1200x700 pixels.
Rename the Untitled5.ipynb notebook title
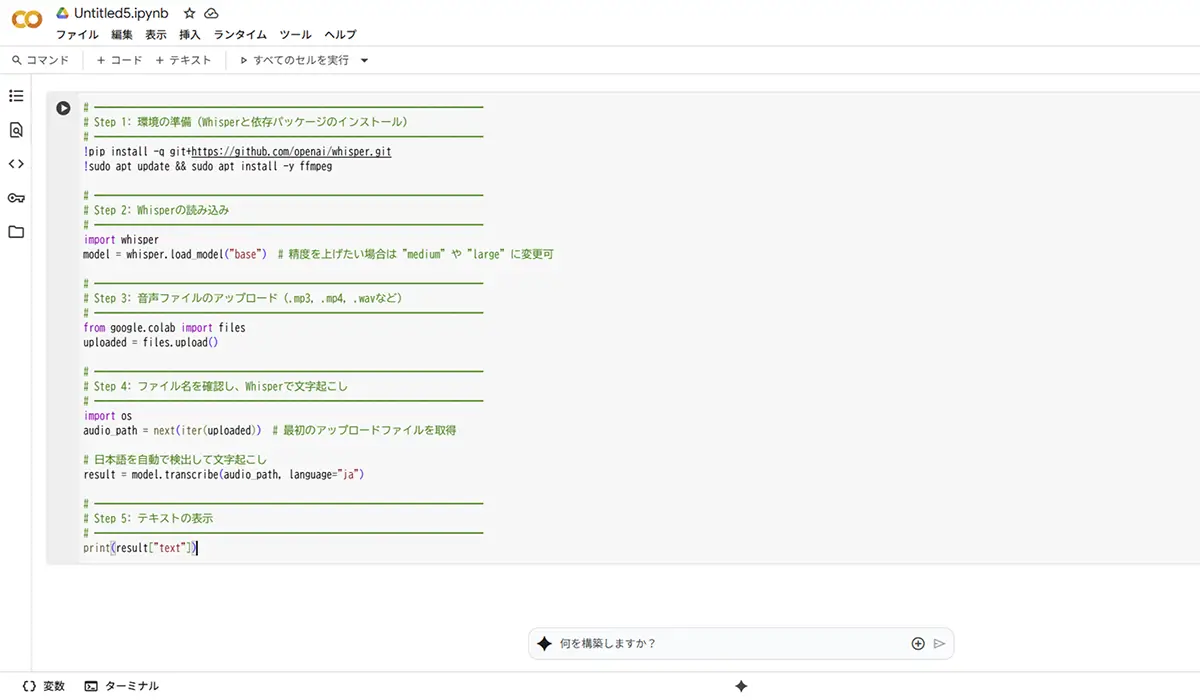121,13
